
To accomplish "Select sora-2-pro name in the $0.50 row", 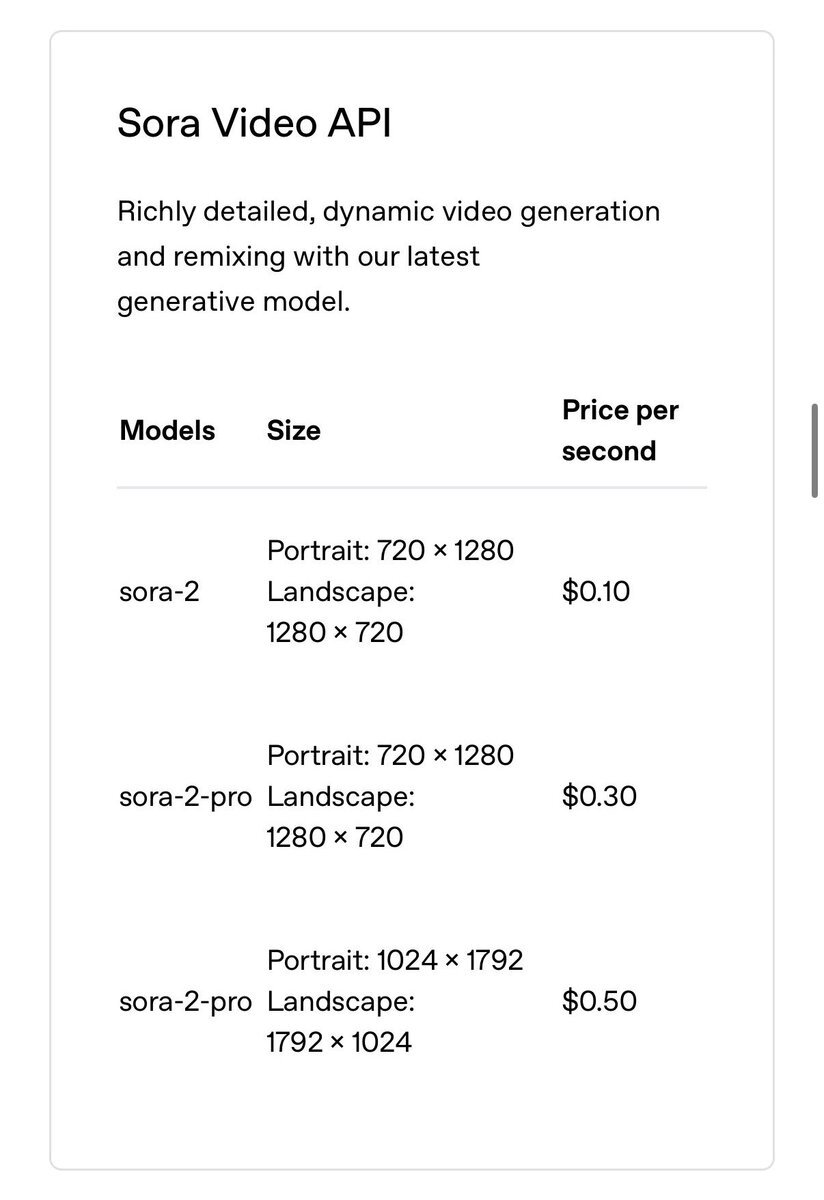I will (185, 1002).
